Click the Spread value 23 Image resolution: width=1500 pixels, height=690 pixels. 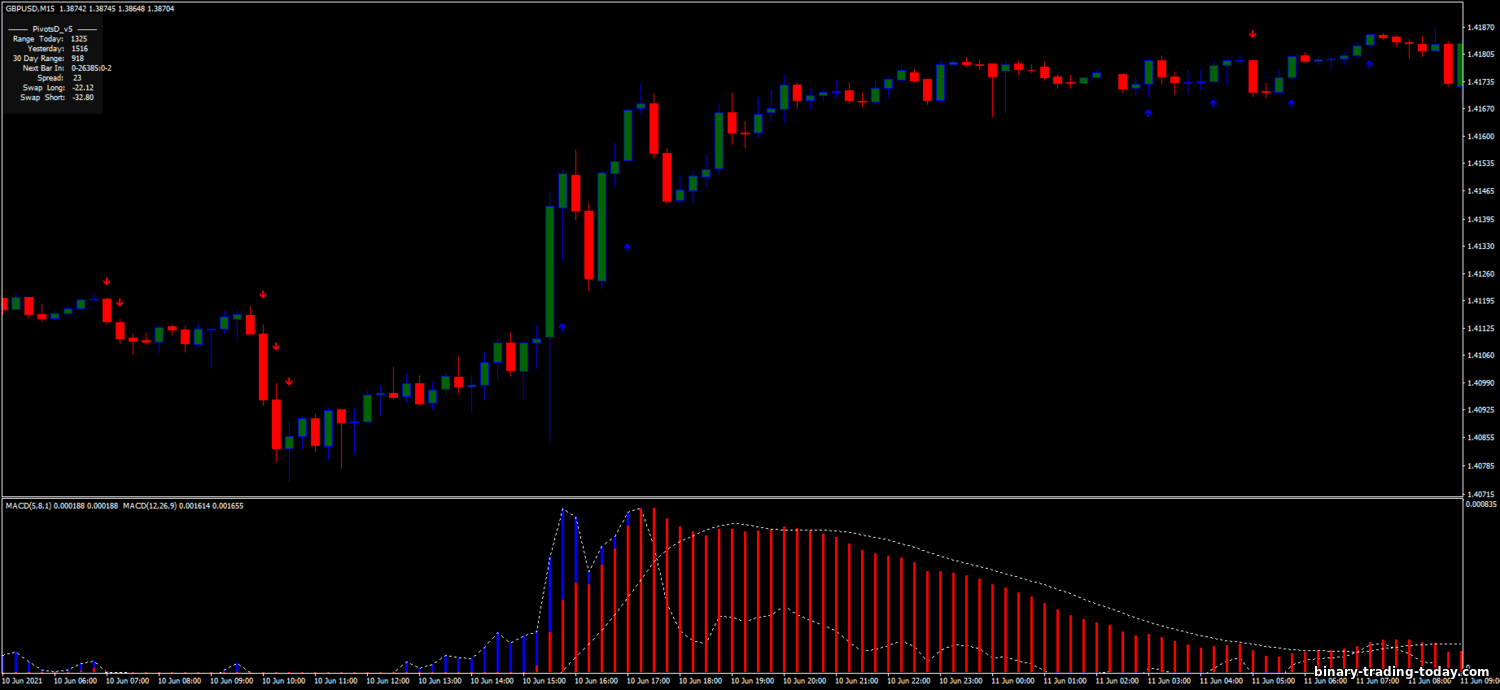77,78
